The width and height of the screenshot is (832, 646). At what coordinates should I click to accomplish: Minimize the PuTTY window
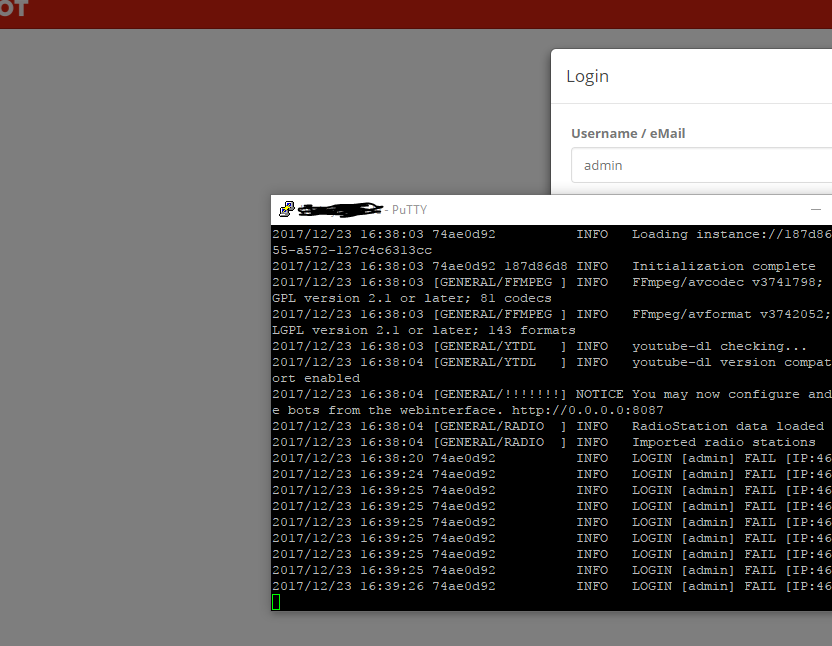(x=816, y=209)
